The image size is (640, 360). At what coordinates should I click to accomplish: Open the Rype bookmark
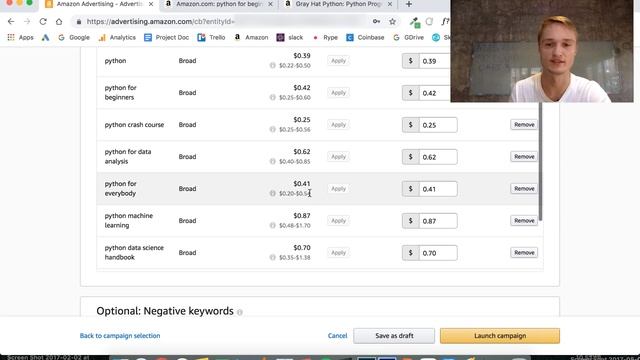[325, 37]
